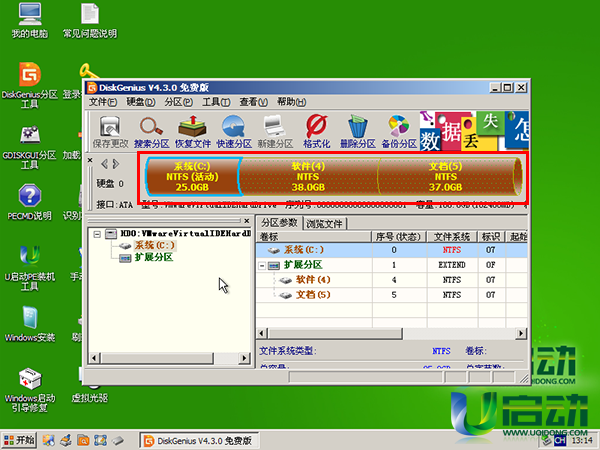Click the 标识 column header
The height and width of the screenshot is (450, 600).
[491, 237]
